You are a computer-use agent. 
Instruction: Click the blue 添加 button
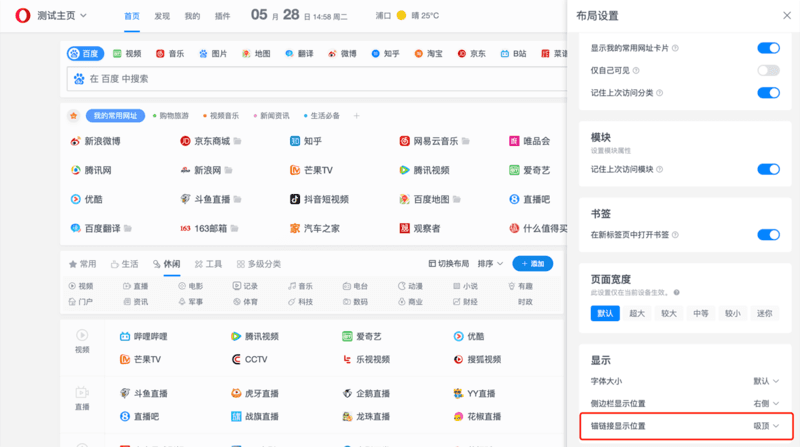(533, 264)
